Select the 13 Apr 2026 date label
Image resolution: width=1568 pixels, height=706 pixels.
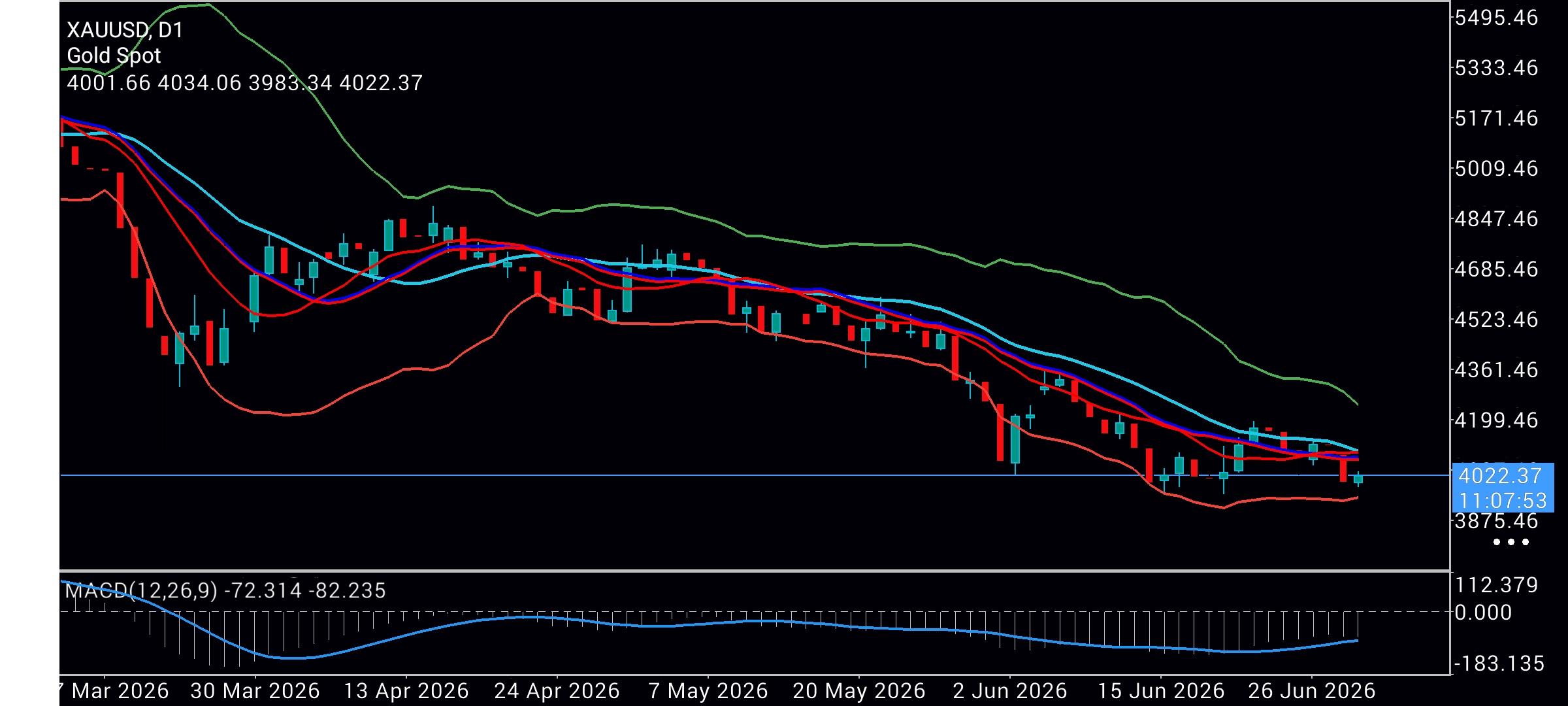click(406, 691)
